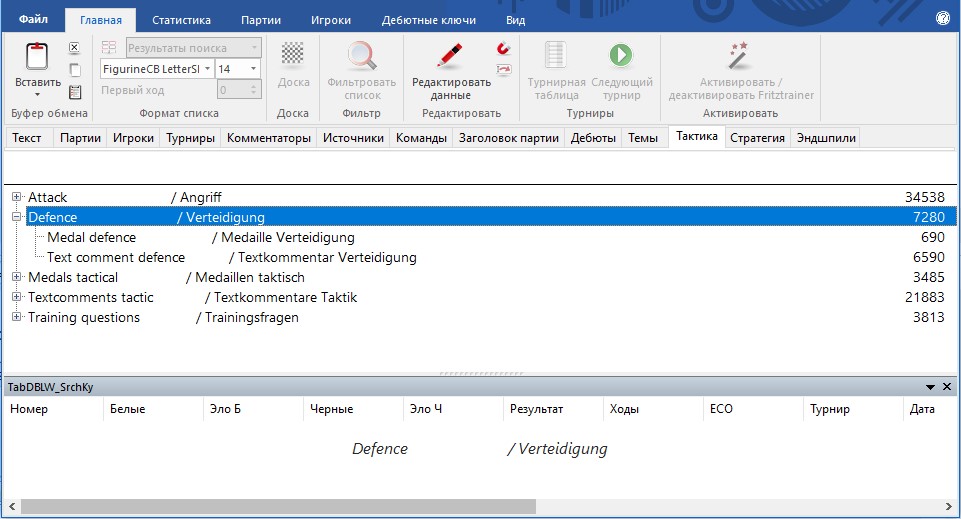
Task: Click the Фильтровать список magnifier icon
Action: [362, 55]
